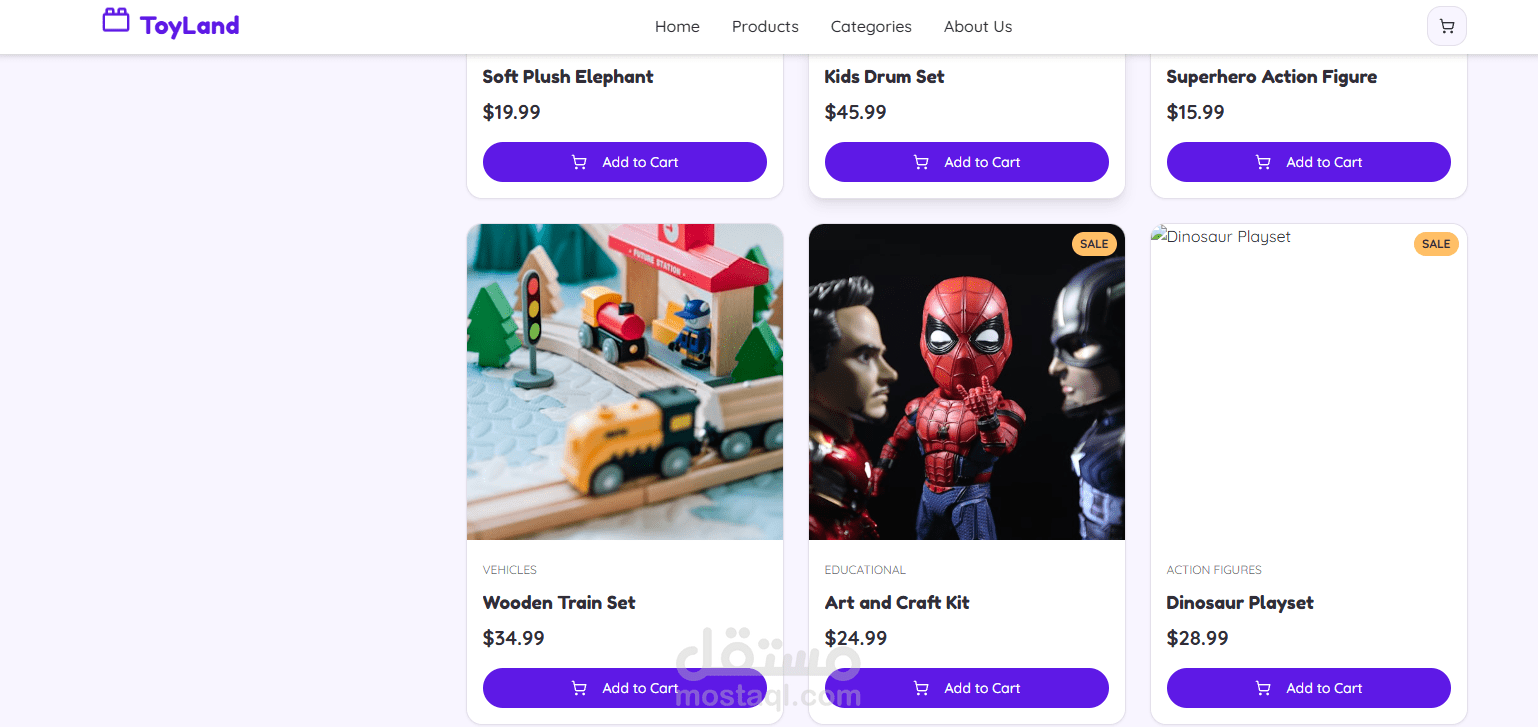Image resolution: width=1538 pixels, height=727 pixels.
Task: Click the SALE badge on Dinosaur Playset
Action: [x=1435, y=244]
